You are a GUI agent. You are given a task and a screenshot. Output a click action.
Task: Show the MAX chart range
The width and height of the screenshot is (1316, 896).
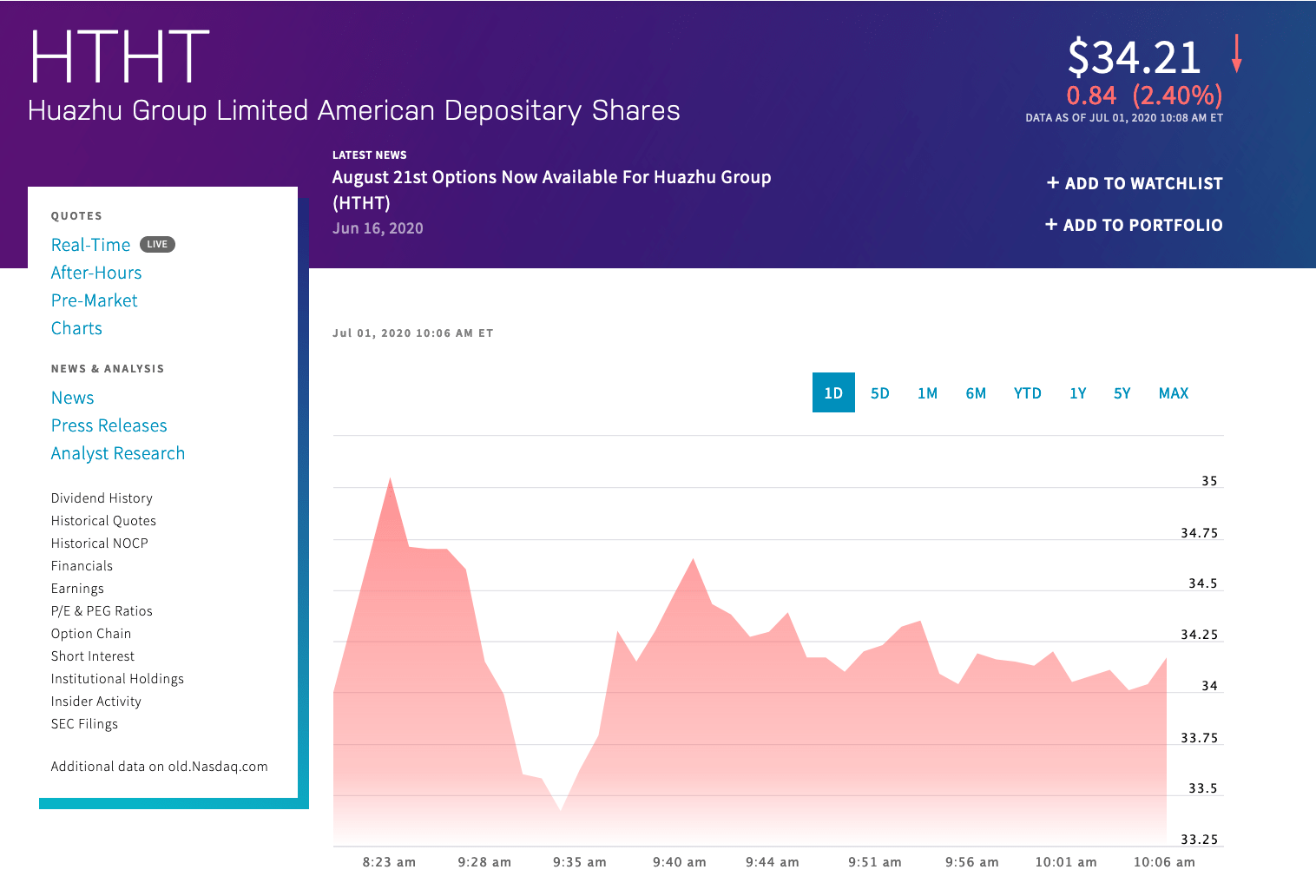[x=1174, y=393]
